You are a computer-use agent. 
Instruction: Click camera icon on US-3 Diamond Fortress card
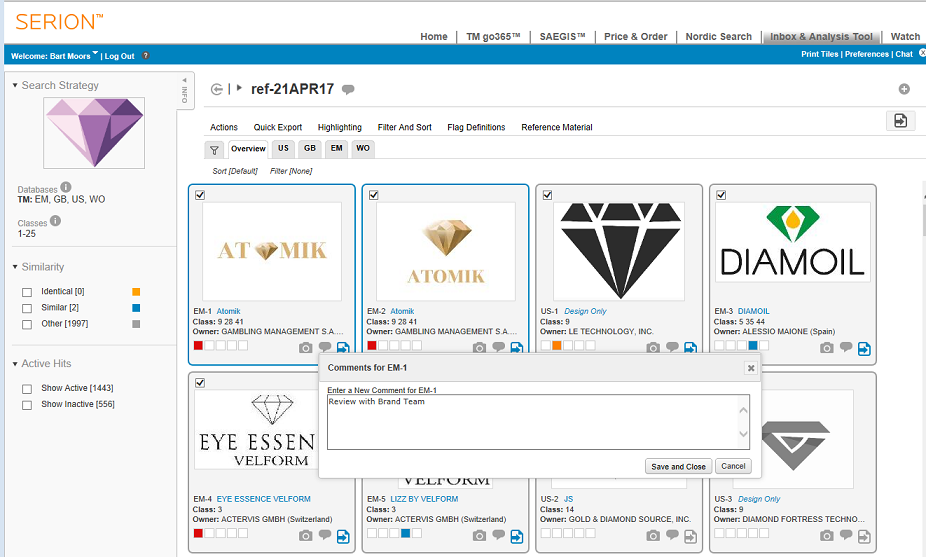point(826,536)
